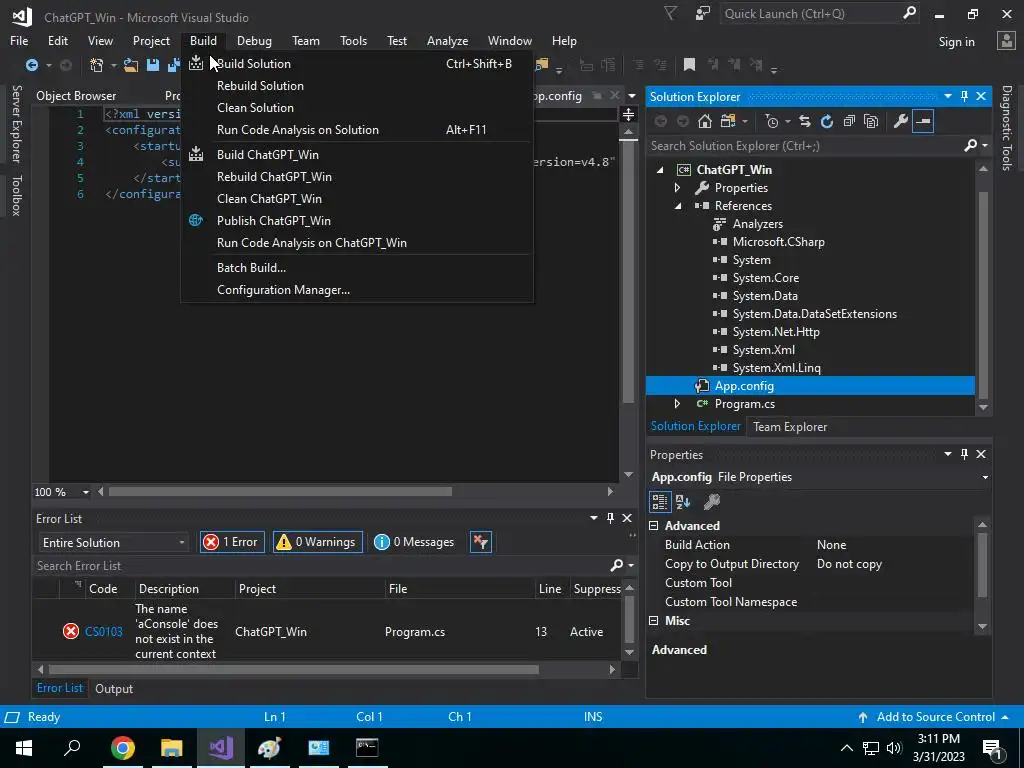1024x768 pixels.
Task: Expand the Properties node in Solution Explorer
Action: pyautogui.click(x=678, y=188)
